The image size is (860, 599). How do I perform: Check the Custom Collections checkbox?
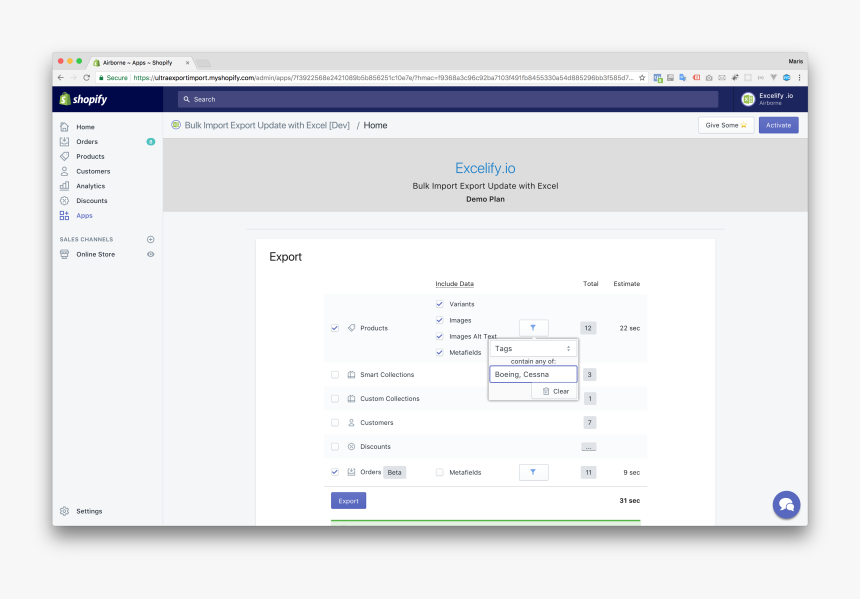point(335,399)
